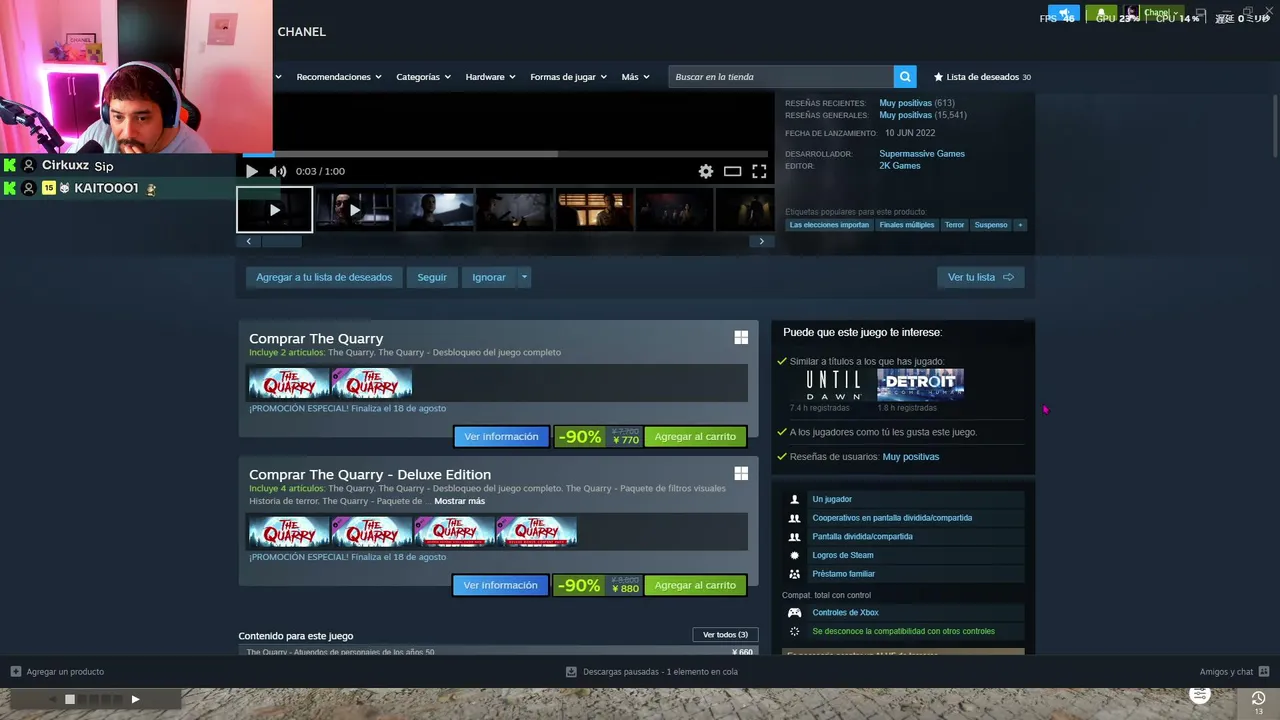1280x720 pixels.
Task: Open 2K Games publisher link
Action: click(900, 166)
